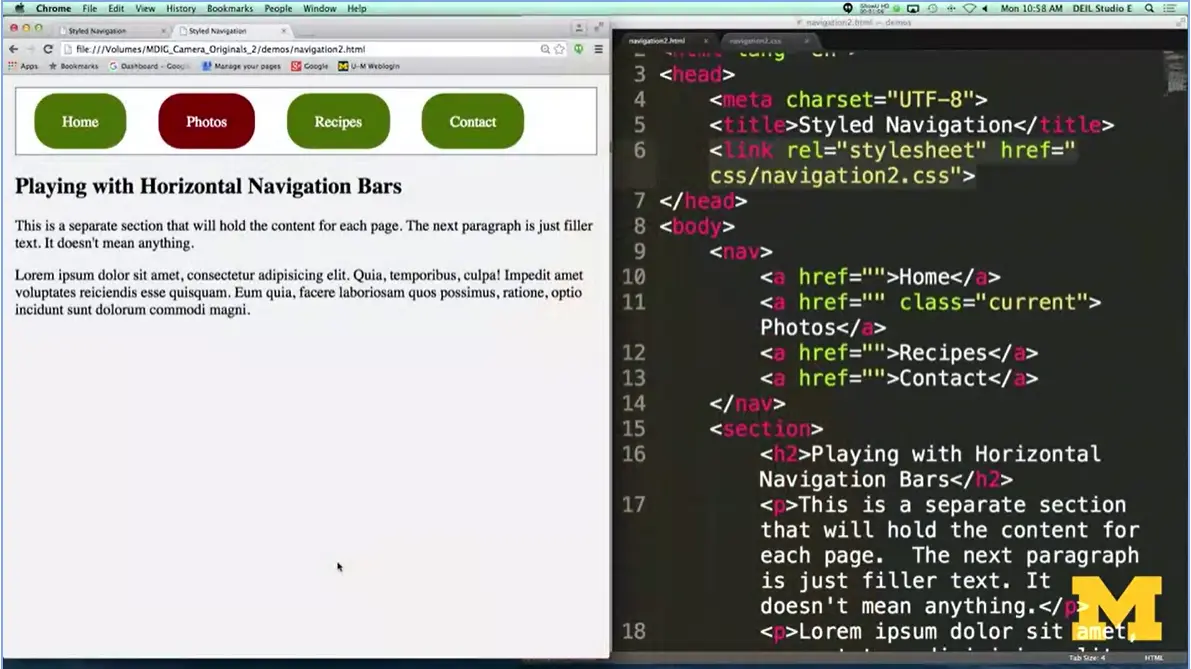Viewport: 1191px width, 669px height.
Task: Open the Tab Size selector in status bar
Action: coord(1087,658)
